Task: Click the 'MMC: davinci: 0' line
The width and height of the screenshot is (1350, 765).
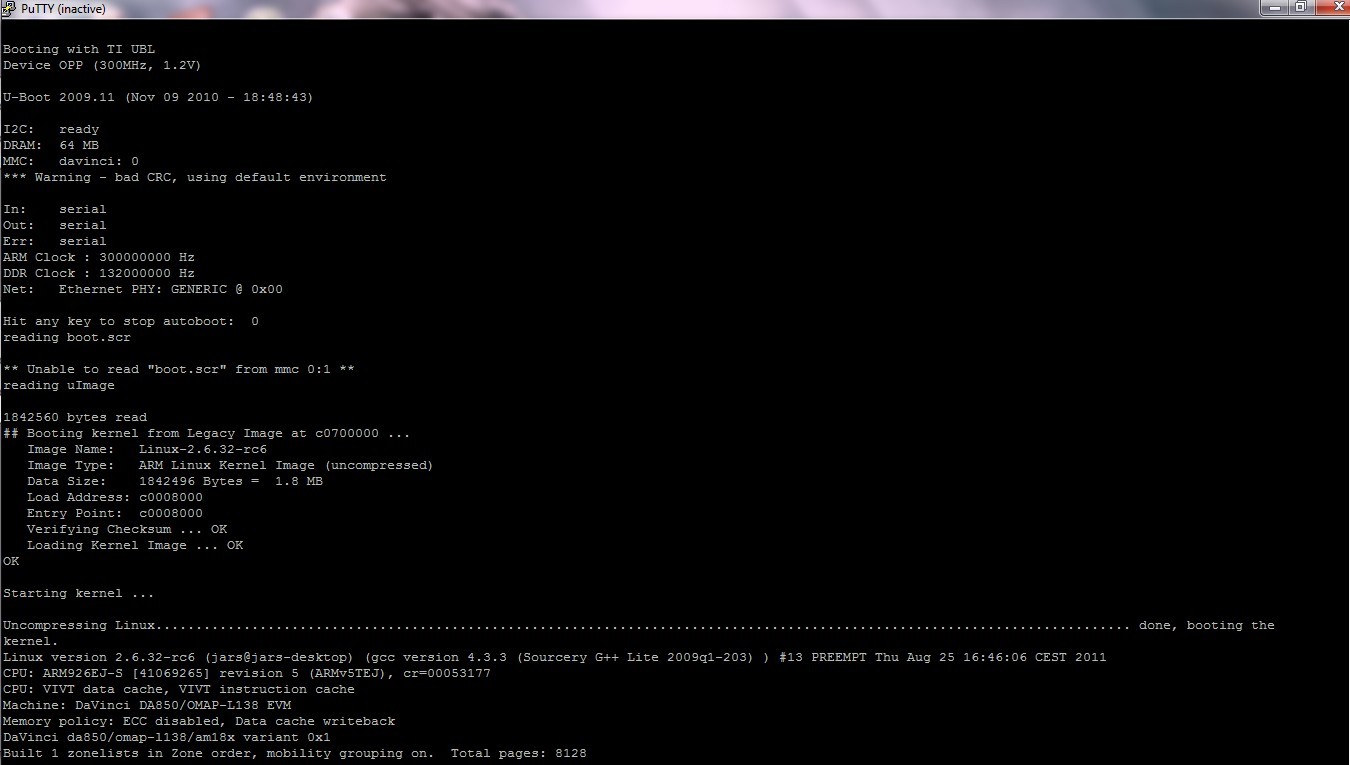Action: pos(71,161)
